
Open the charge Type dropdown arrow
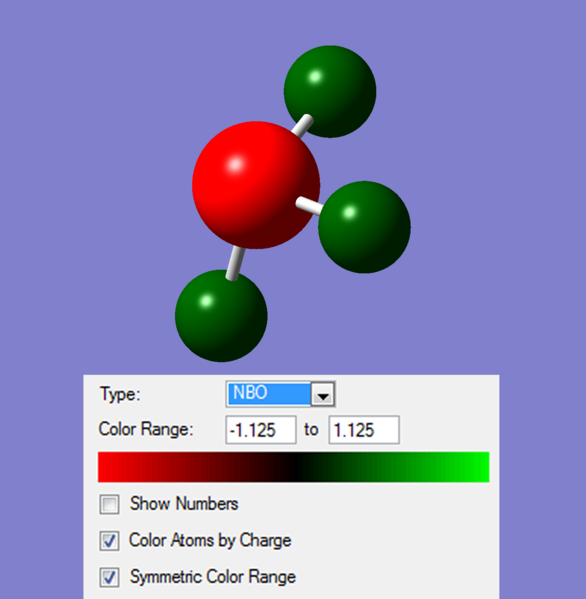coord(323,395)
